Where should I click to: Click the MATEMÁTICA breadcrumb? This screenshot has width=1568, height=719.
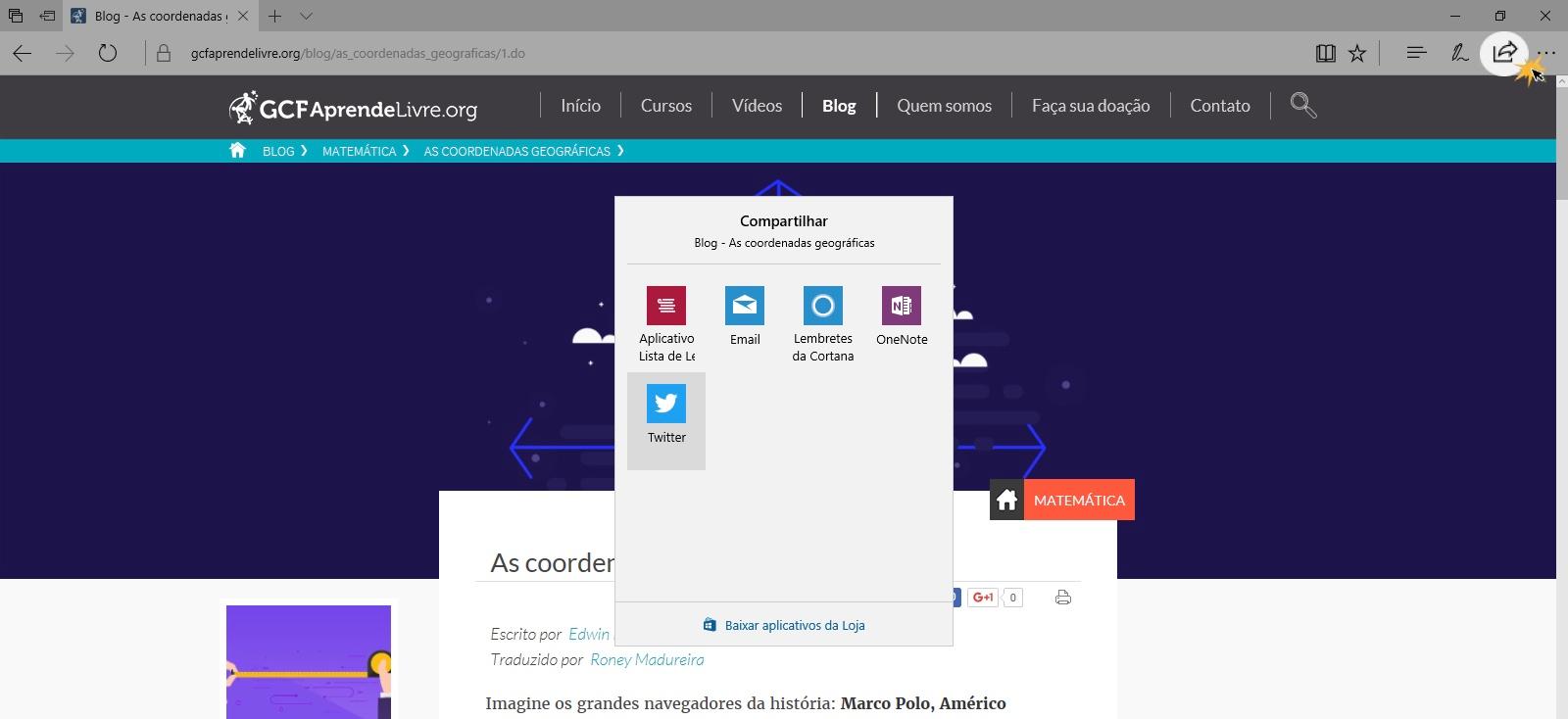[x=359, y=151]
